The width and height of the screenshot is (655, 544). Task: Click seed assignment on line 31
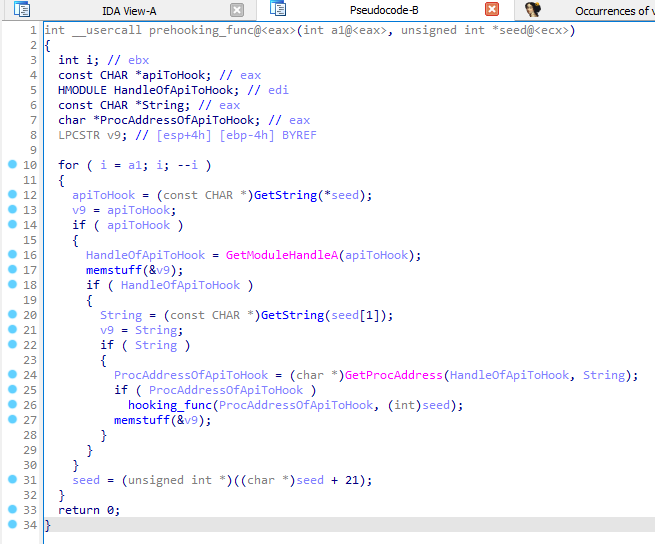(222, 480)
